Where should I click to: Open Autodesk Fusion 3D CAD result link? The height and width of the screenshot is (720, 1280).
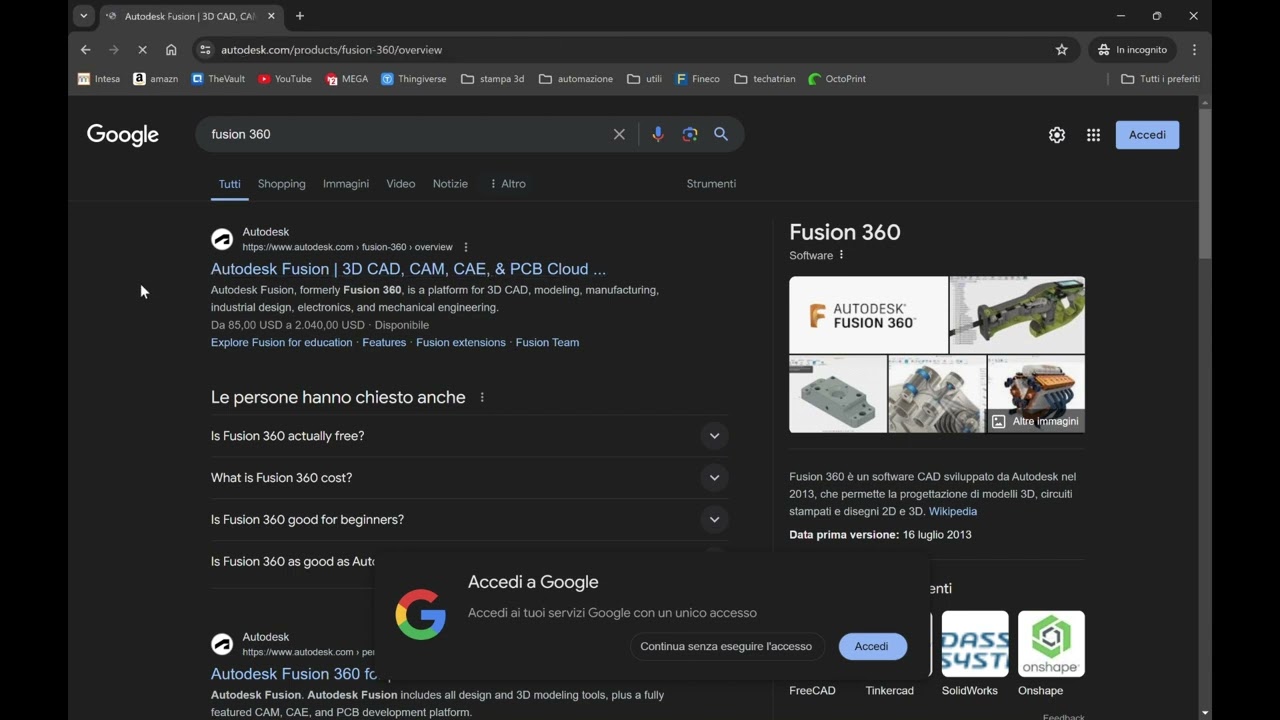(x=408, y=269)
